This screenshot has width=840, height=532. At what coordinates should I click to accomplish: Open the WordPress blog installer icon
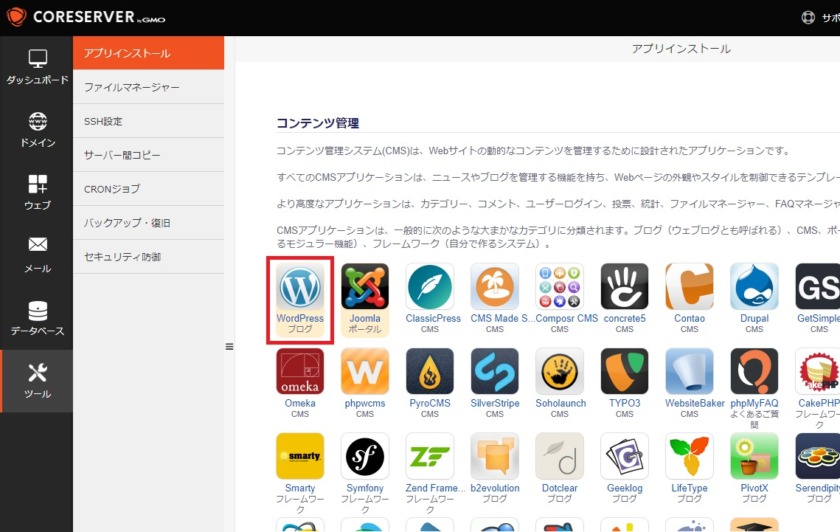(x=300, y=287)
